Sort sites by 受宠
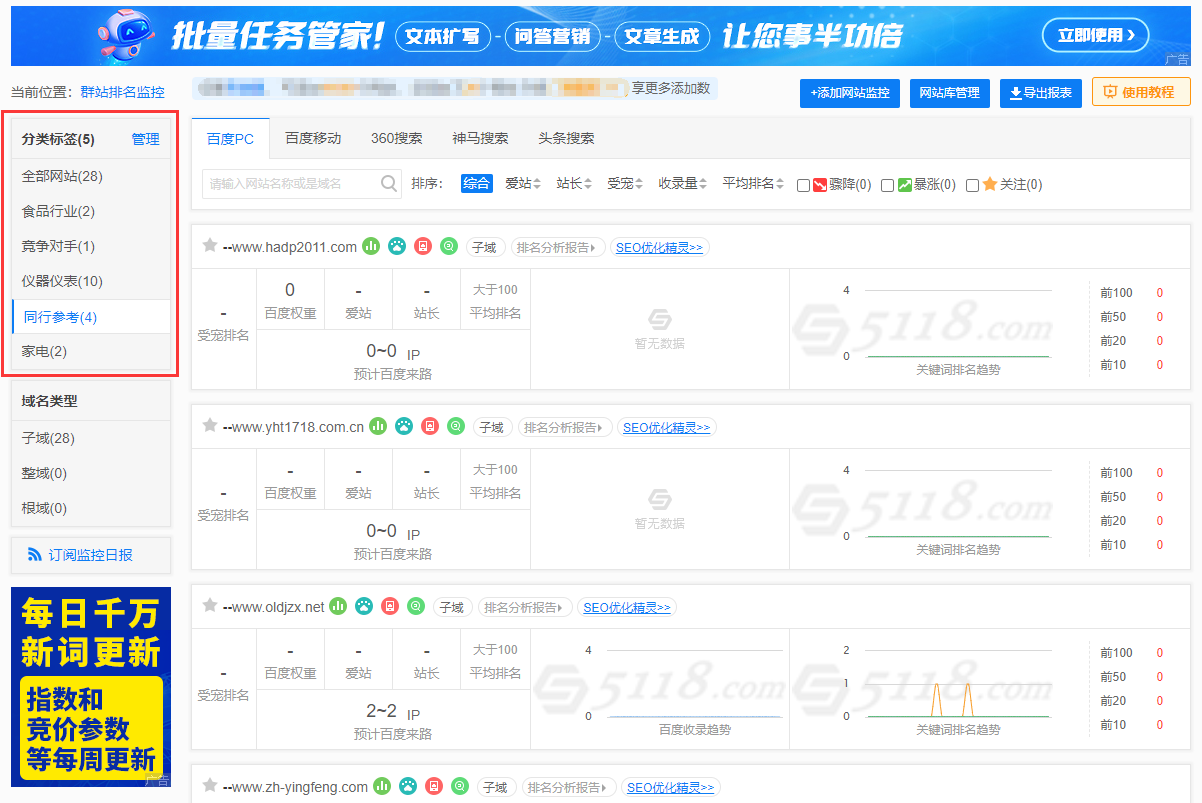The image size is (1202, 803). coord(625,184)
